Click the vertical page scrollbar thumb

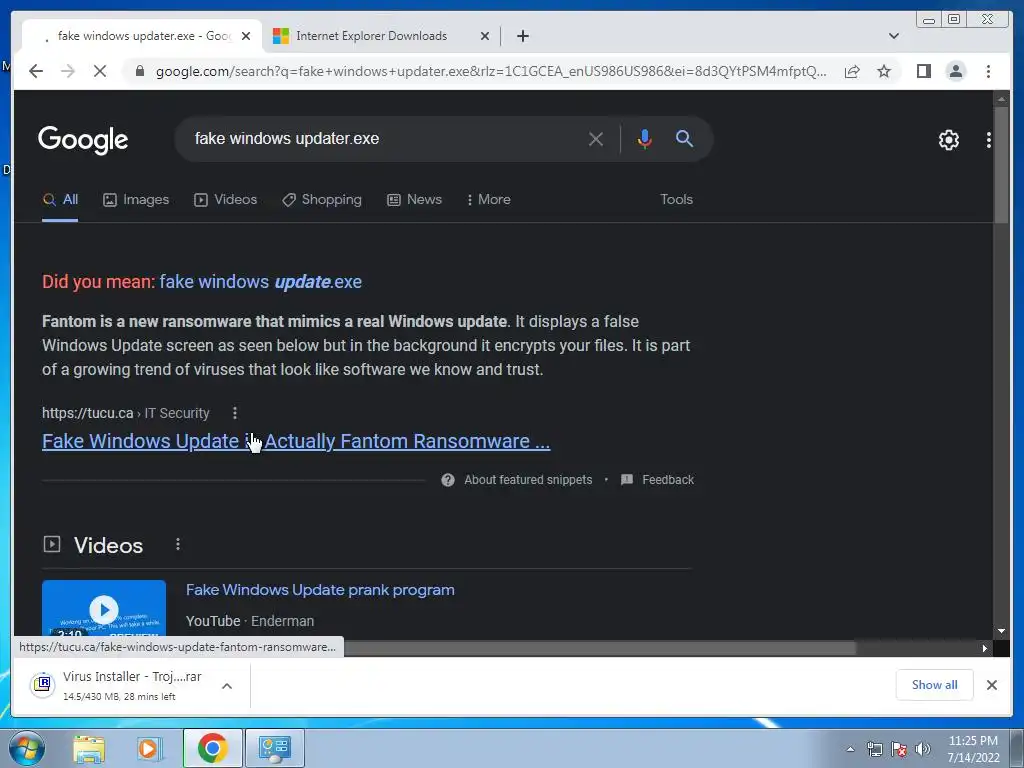pos(1000,165)
